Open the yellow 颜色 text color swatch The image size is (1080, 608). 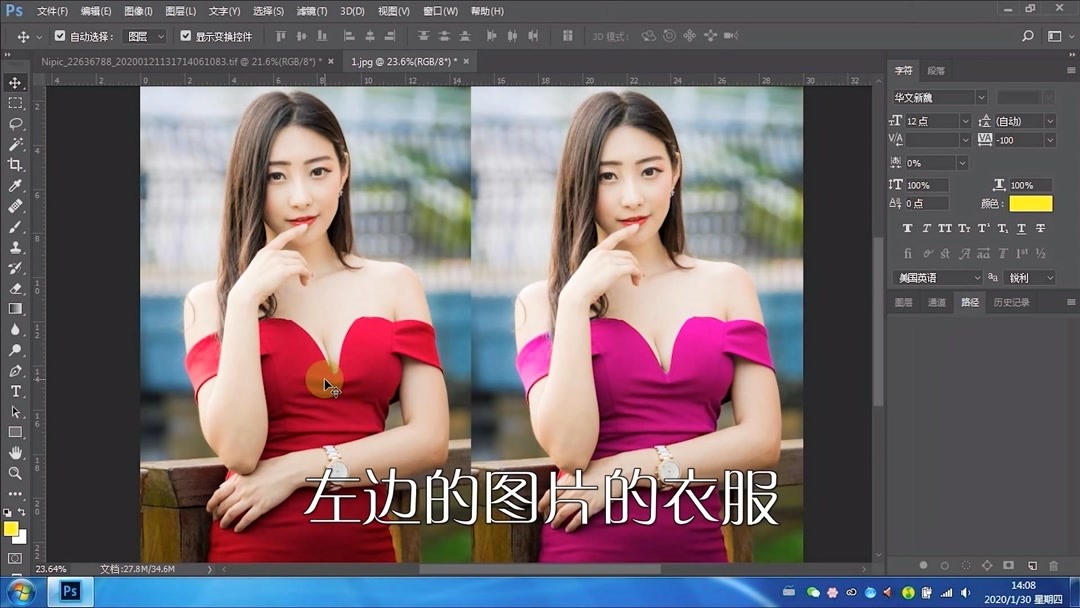tap(1031, 203)
